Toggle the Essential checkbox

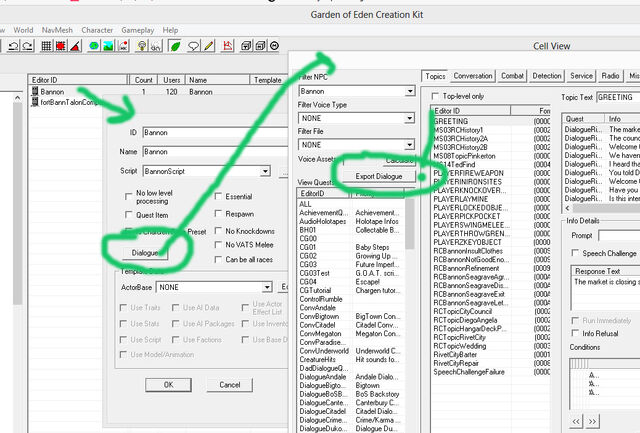[218, 196]
